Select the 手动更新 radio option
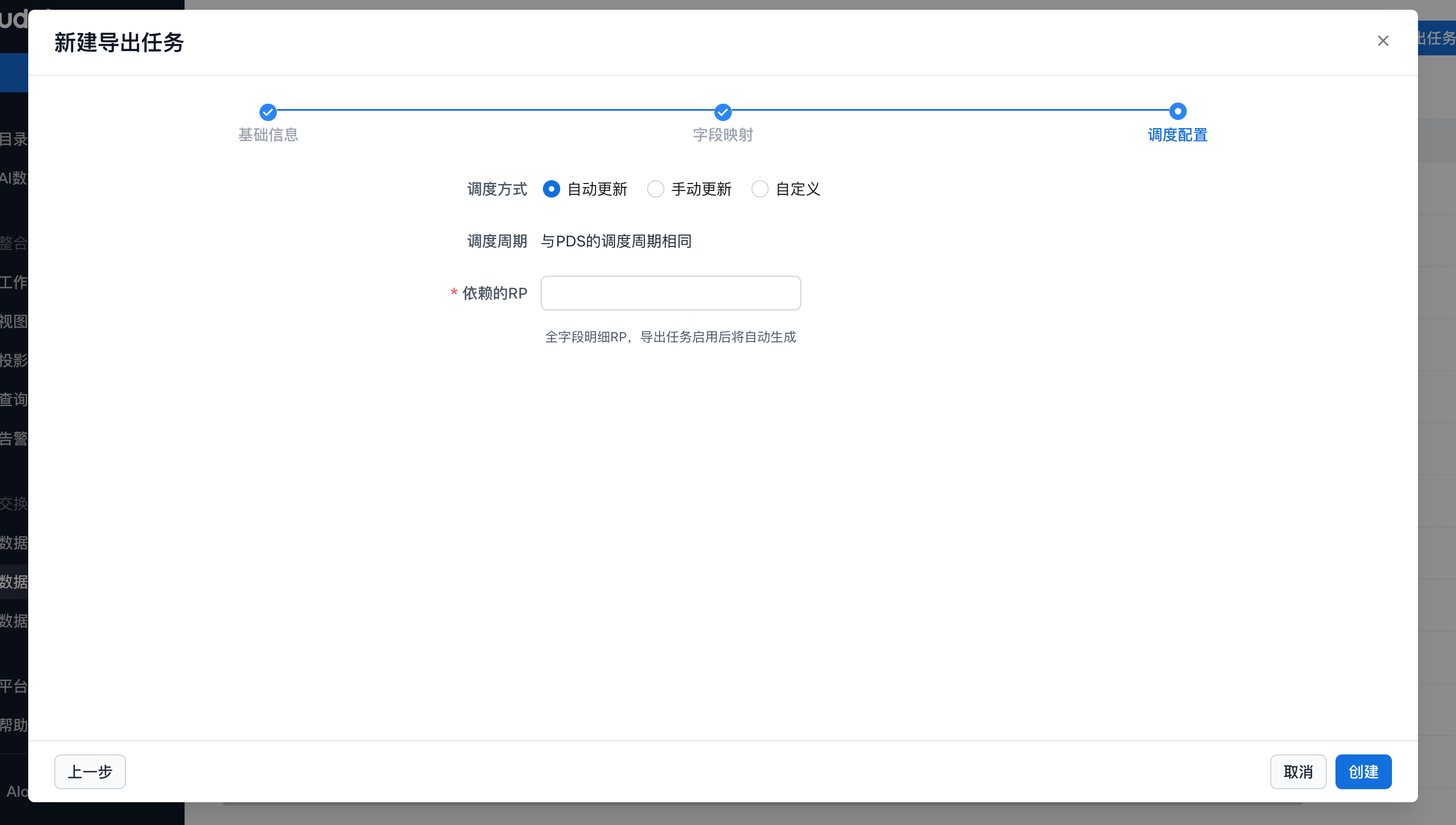 pos(655,189)
